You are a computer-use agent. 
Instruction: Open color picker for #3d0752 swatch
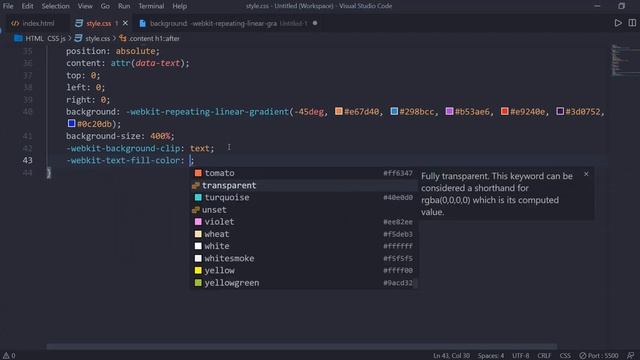coord(560,111)
